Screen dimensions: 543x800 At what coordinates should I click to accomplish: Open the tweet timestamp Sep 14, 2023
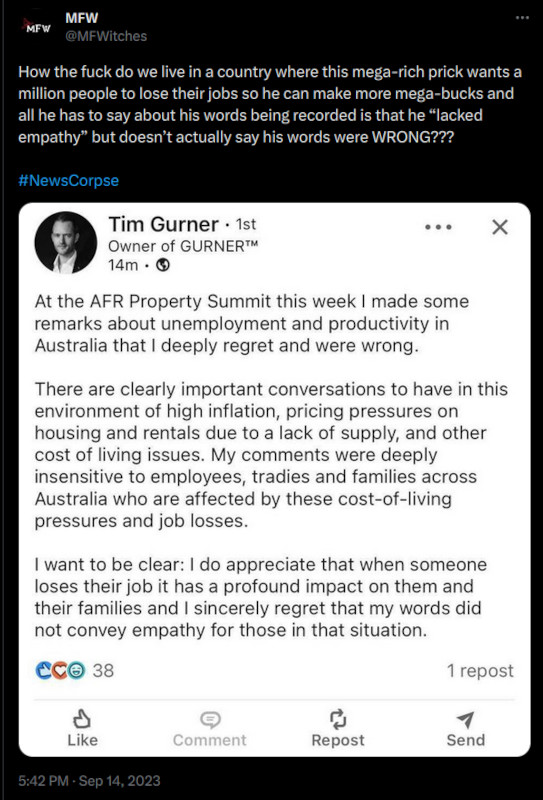(89, 781)
